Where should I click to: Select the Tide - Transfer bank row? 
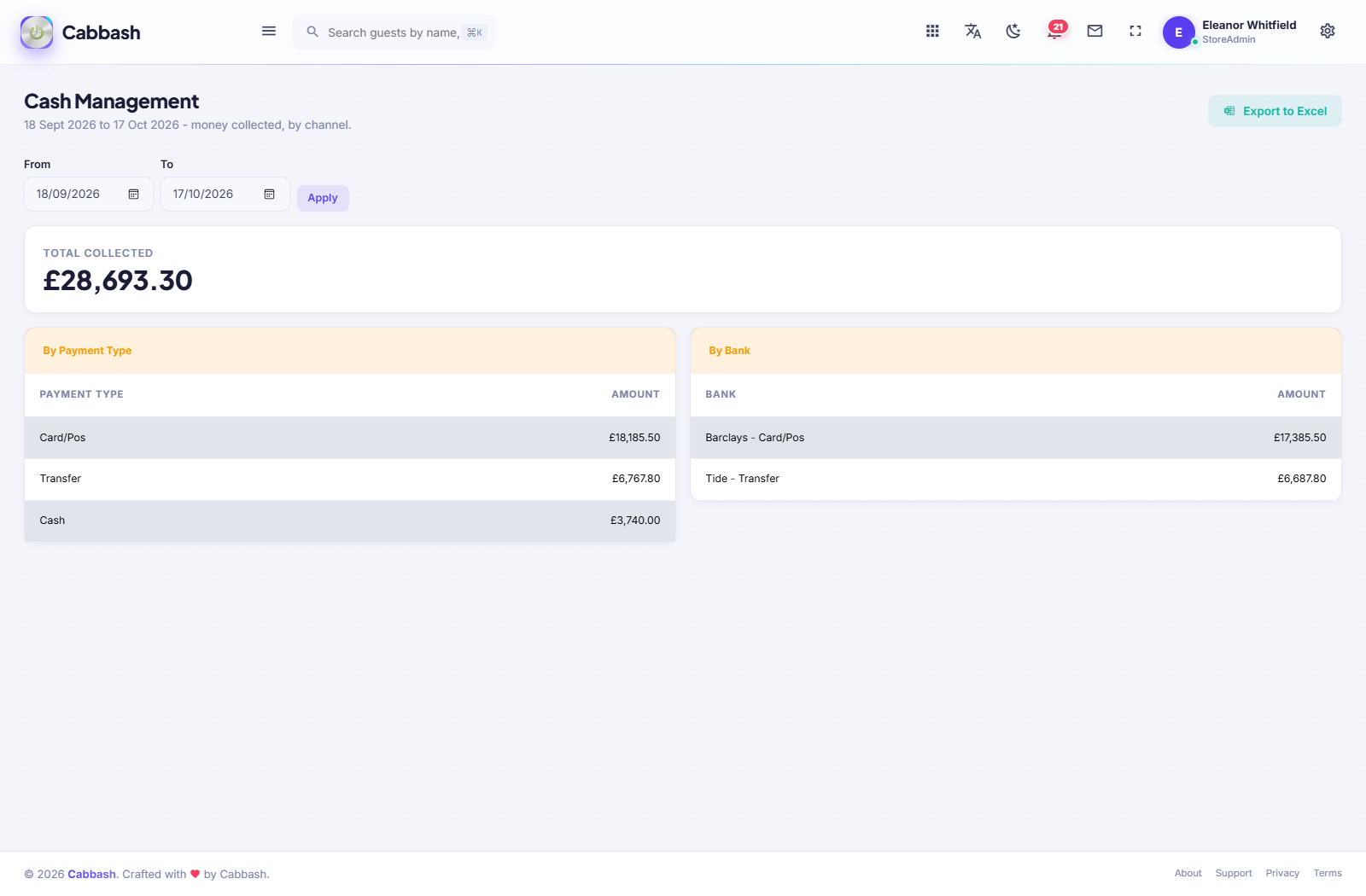(x=1016, y=479)
